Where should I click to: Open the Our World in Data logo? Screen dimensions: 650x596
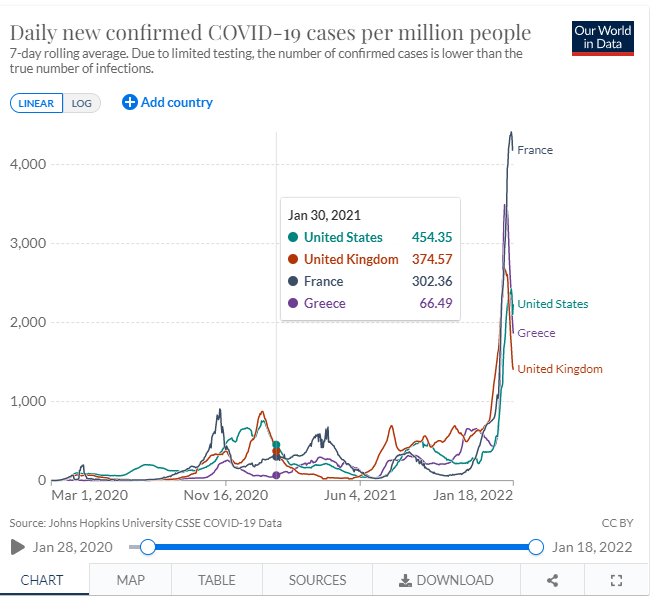603,37
